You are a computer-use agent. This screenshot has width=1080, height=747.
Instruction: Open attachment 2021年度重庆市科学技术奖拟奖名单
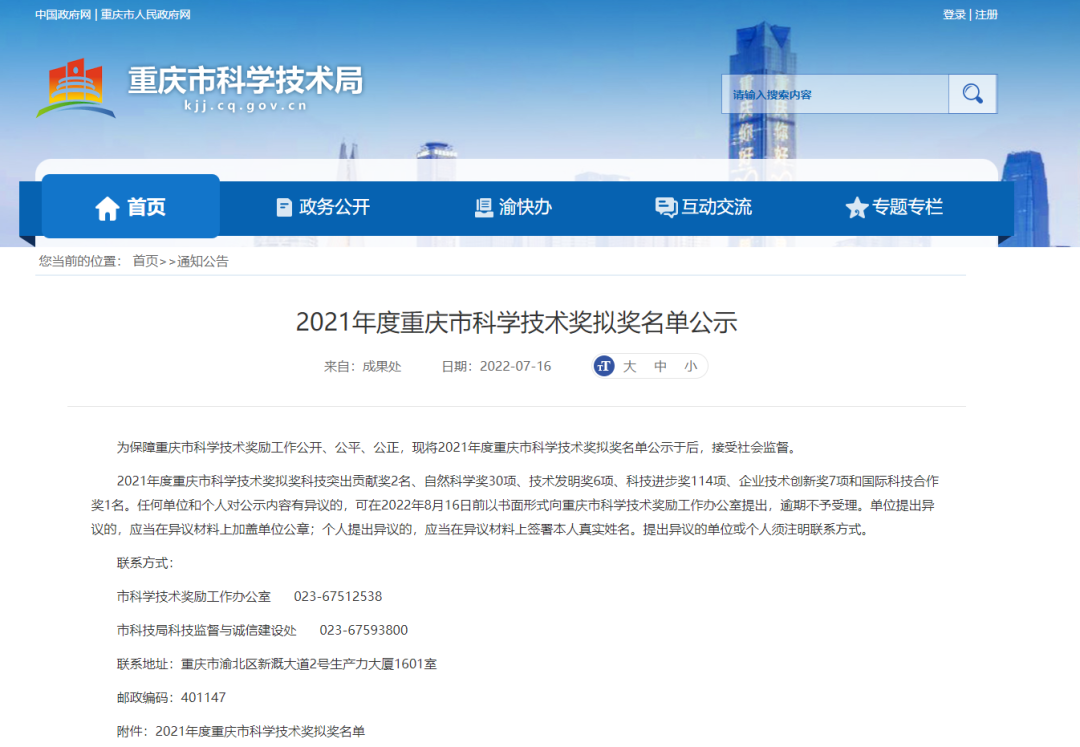coord(260,731)
